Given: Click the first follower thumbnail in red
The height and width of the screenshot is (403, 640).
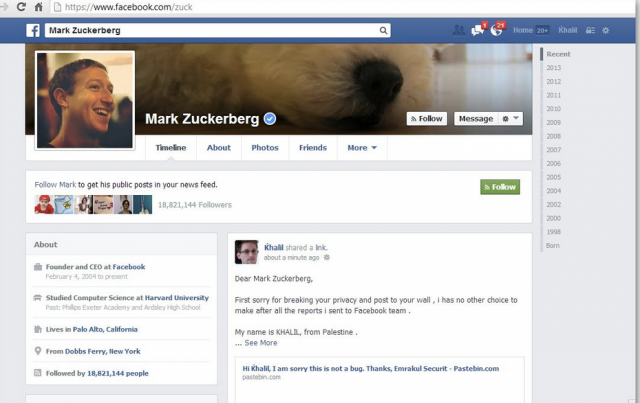Looking at the screenshot, I should coord(44,205).
